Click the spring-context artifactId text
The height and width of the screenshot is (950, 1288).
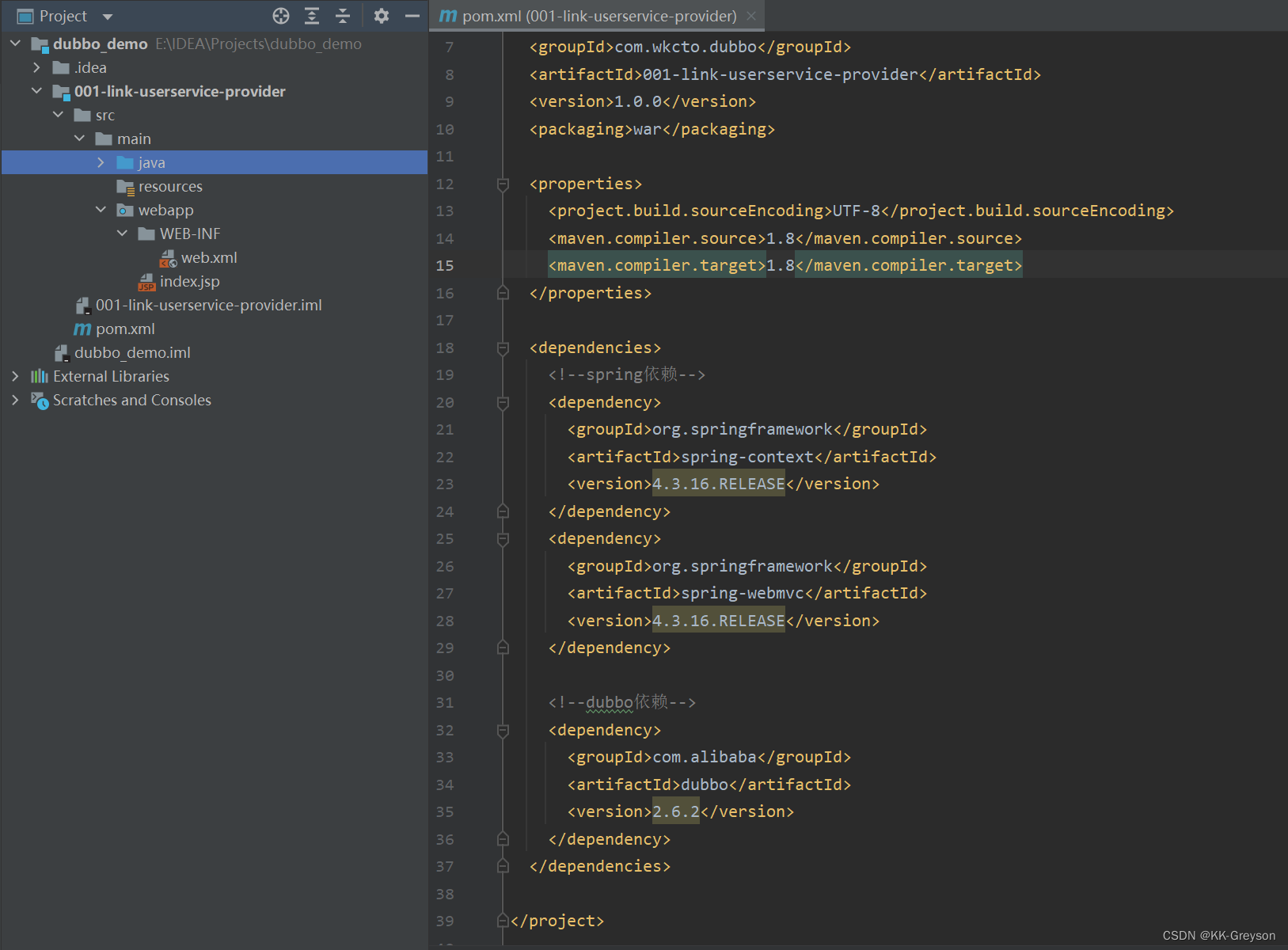click(747, 457)
